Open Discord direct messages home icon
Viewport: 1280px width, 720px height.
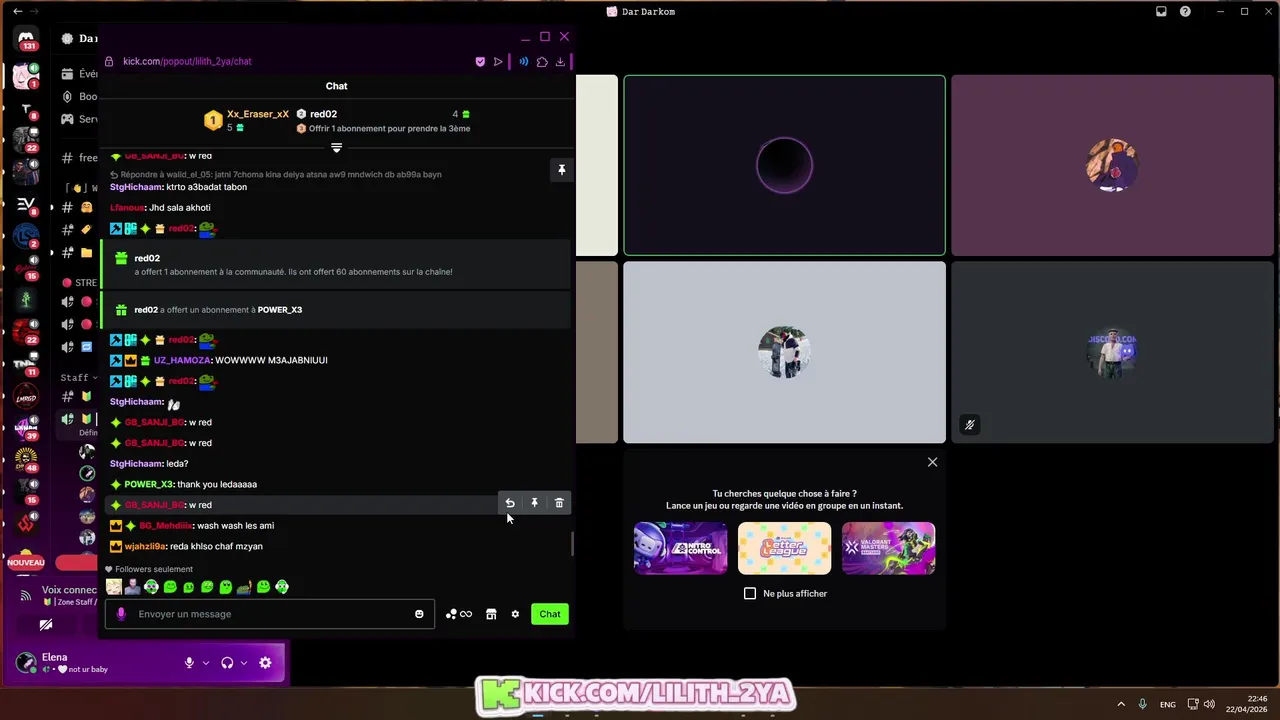coord(26,40)
